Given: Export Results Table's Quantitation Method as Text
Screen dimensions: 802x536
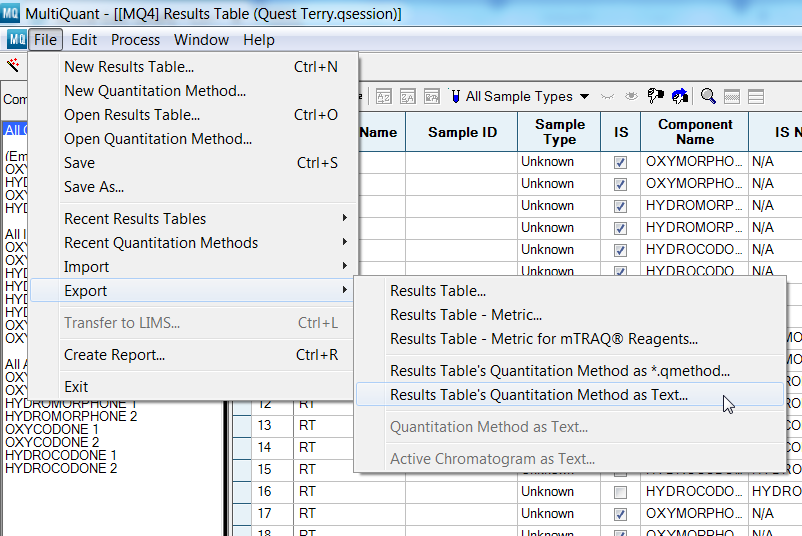Looking at the screenshot, I should [x=570, y=394].
